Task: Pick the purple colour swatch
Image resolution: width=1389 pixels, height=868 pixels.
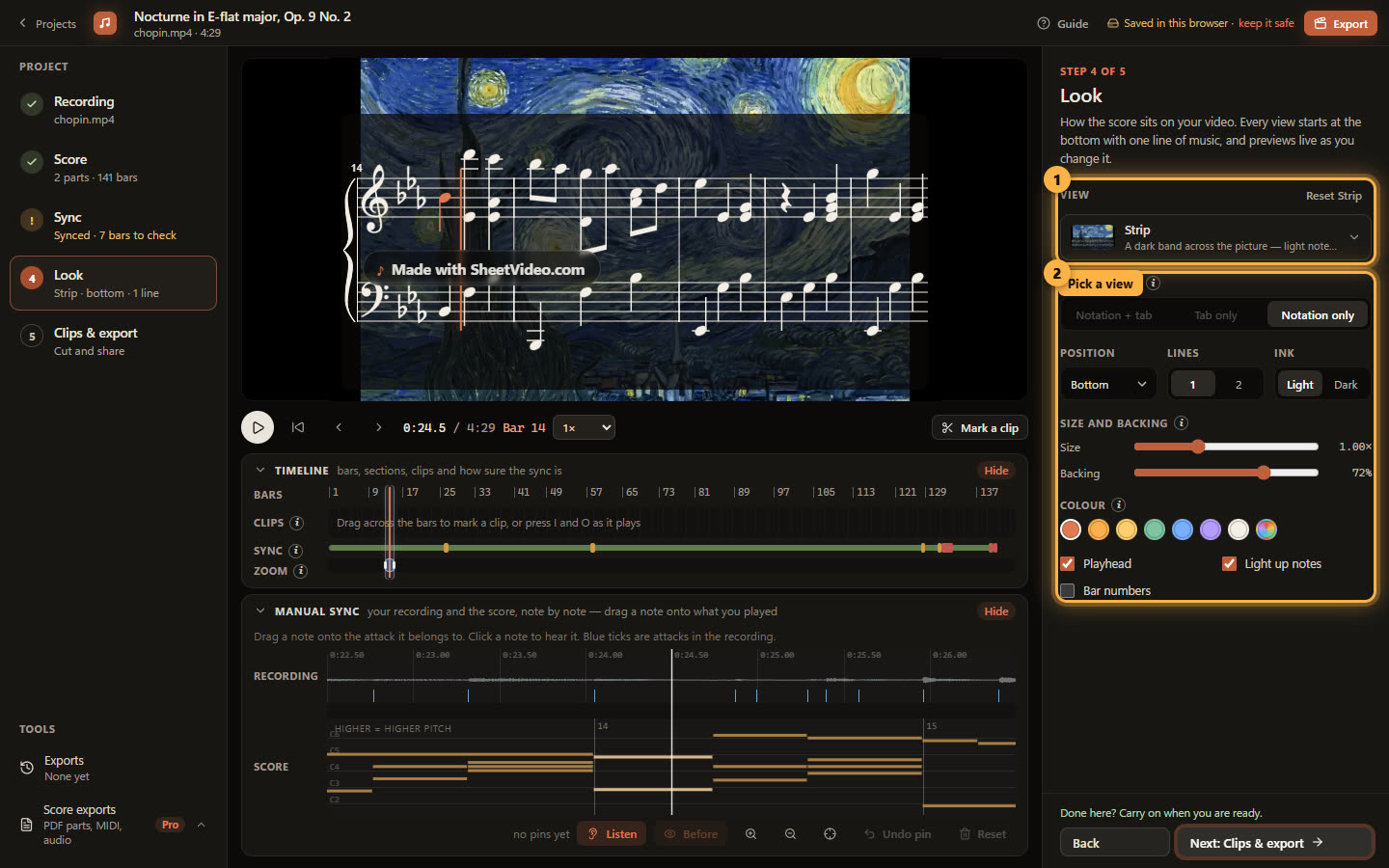Action: [x=1211, y=529]
